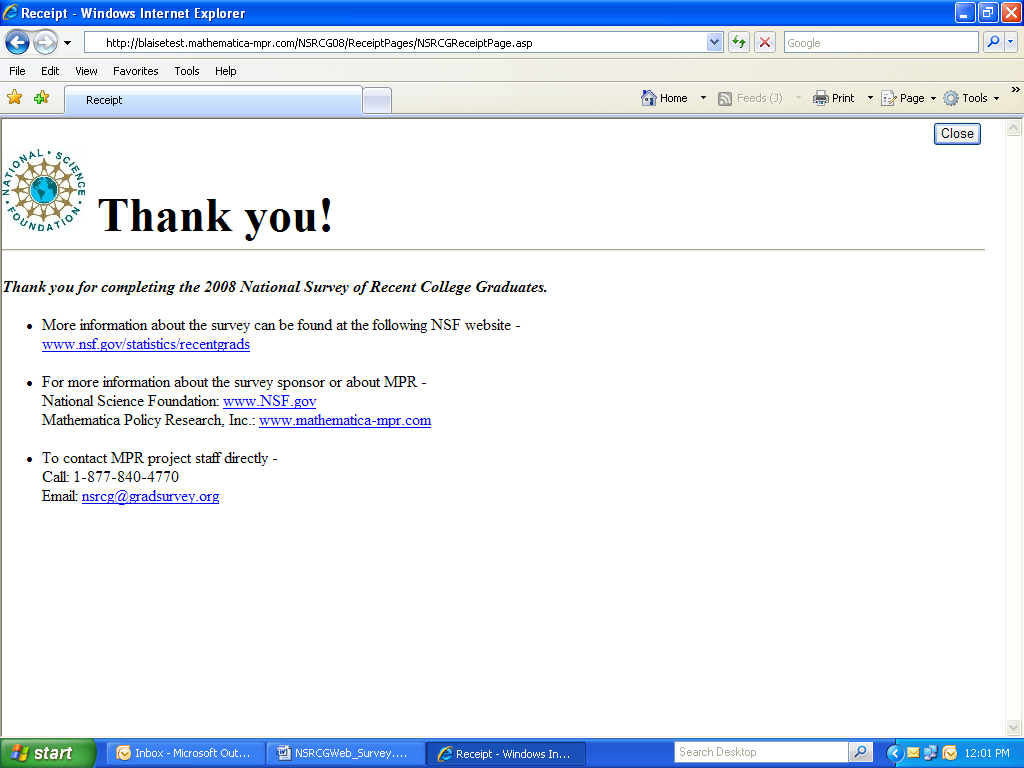The height and width of the screenshot is (768, 1024).
Task: Switch to NSRCGWeb_Survey Word document in taskbar
Action: point(345,753)
